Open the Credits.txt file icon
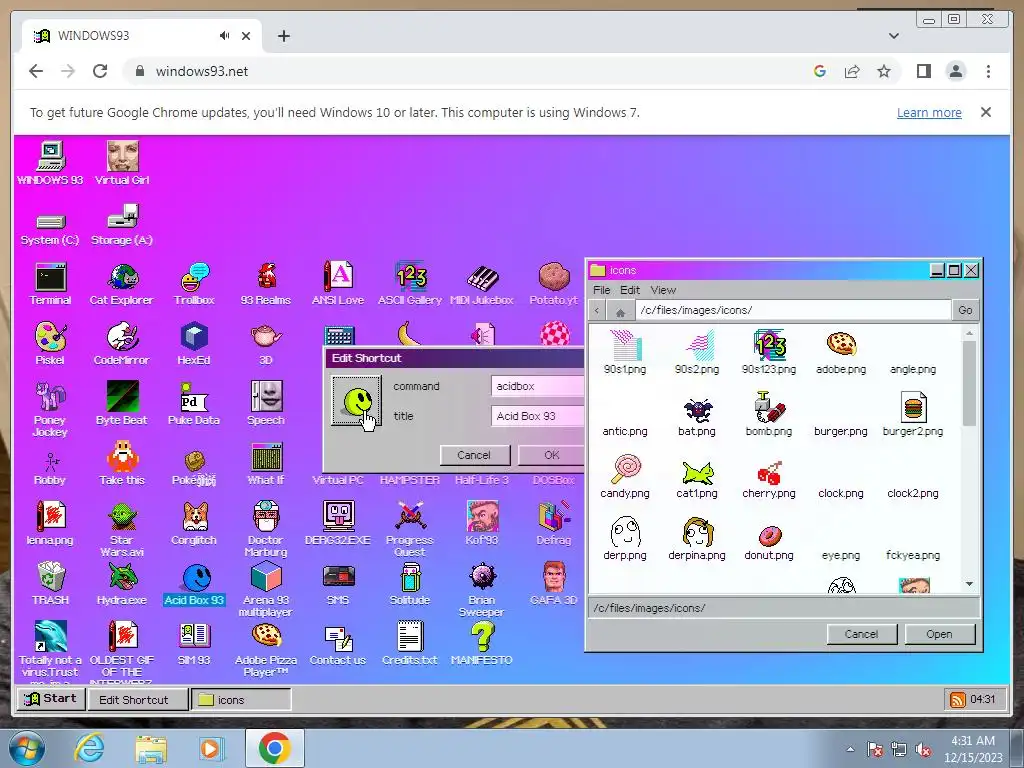 pos(410,644)
